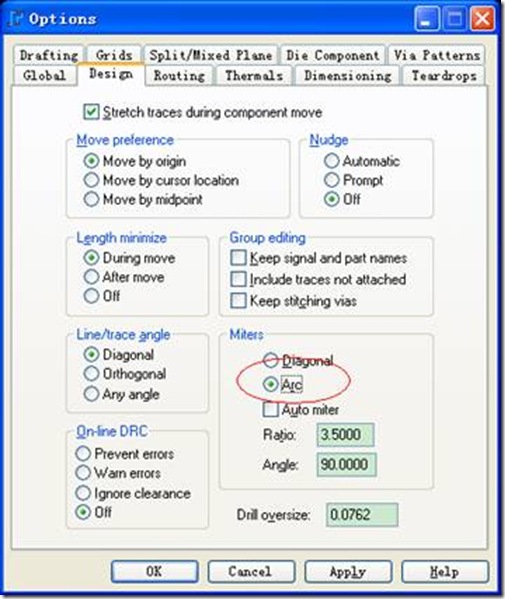Click the Cancel button
The image size is (505, 599).
click(251, 572)
